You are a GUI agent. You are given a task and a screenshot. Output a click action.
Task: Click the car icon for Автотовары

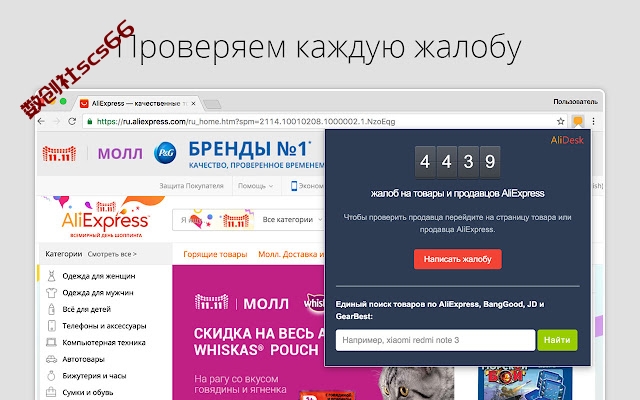coord(51,359)
